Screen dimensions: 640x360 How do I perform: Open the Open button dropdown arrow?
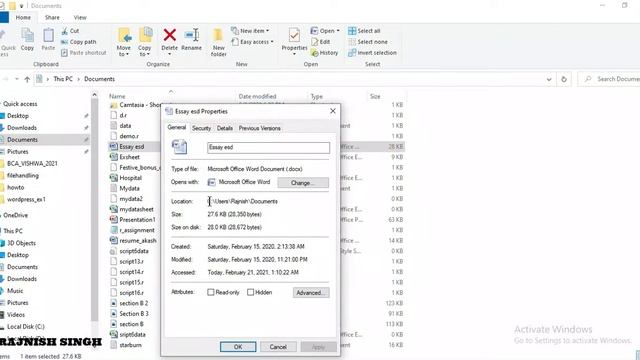[x=338, y=31]
